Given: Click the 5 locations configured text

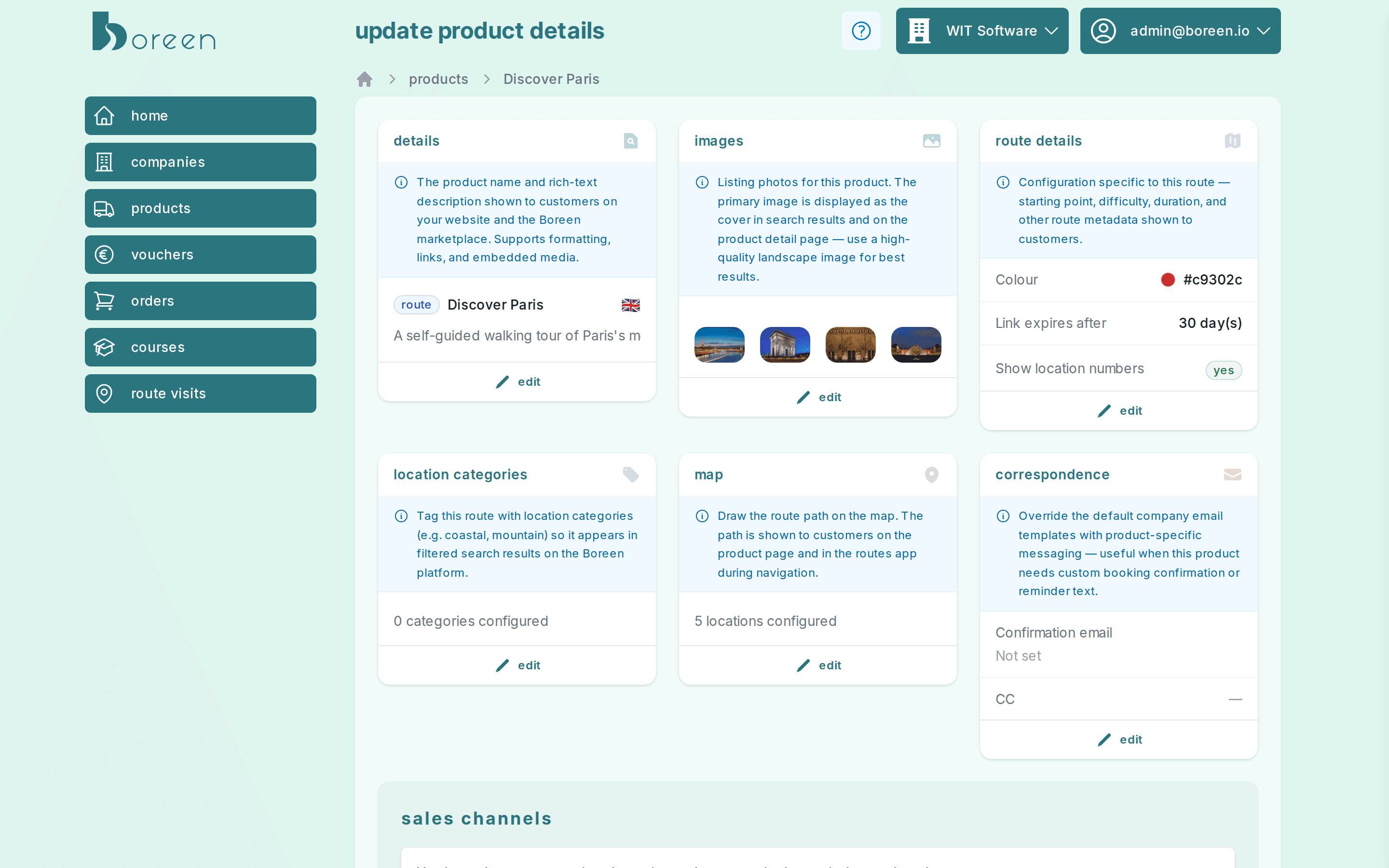Looking at the screenshot, I should (765, 621).
